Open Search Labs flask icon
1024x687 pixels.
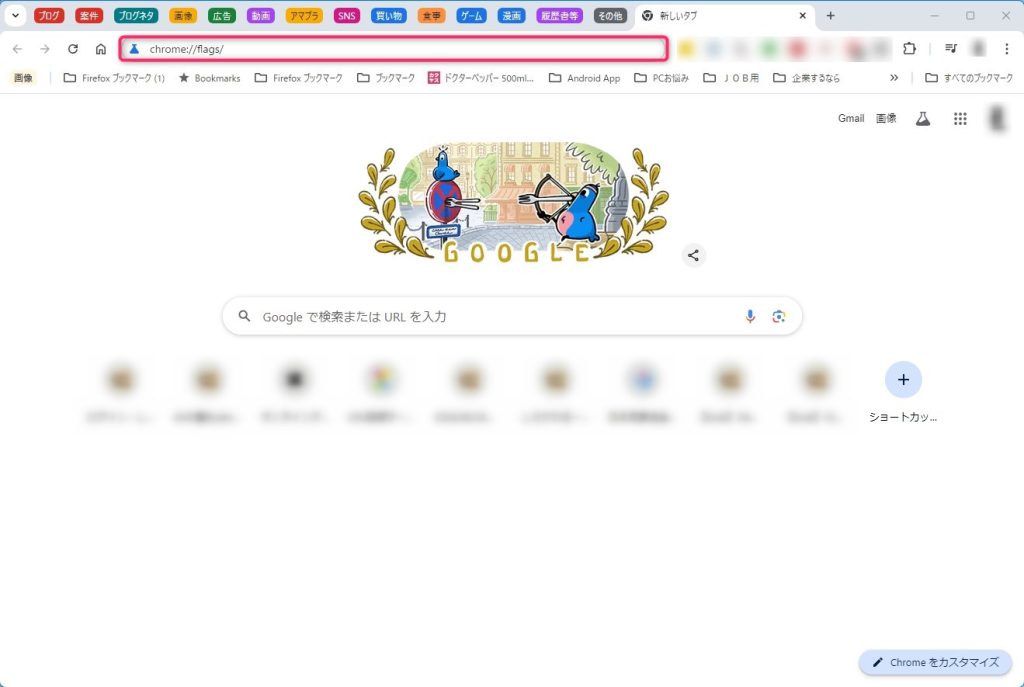(923, 119)
